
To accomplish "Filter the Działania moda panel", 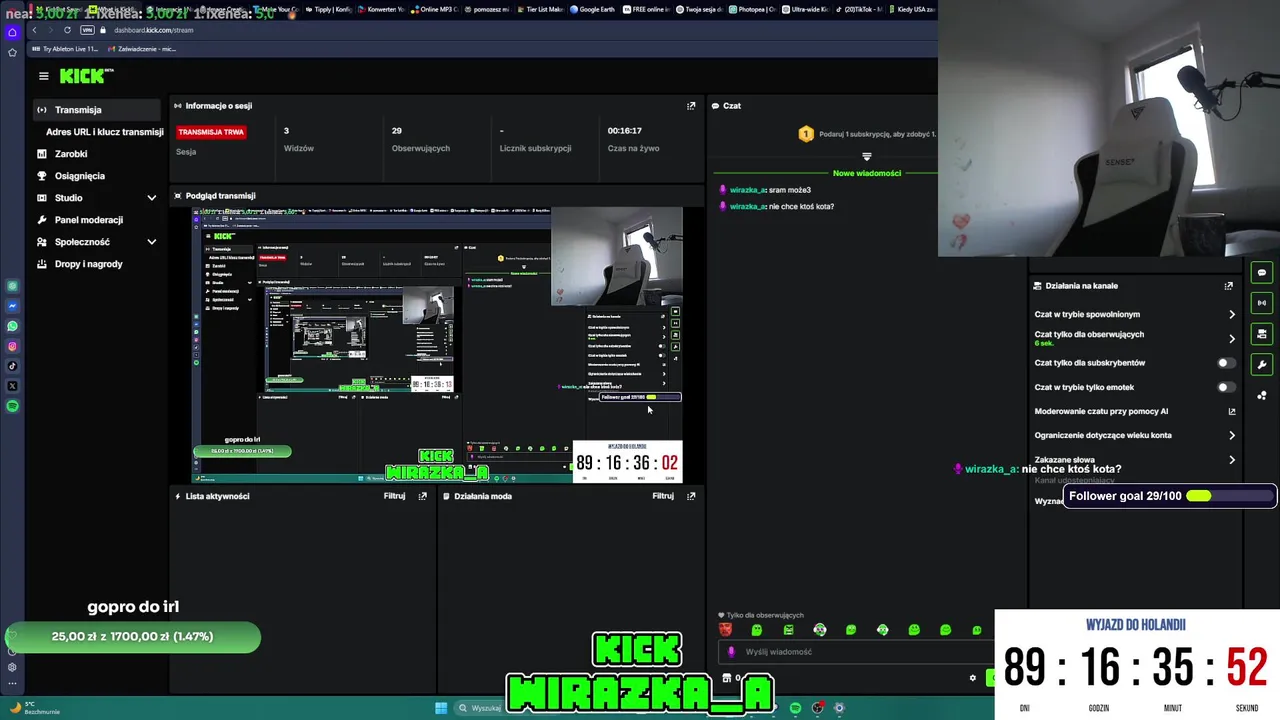I will [663, 496].
